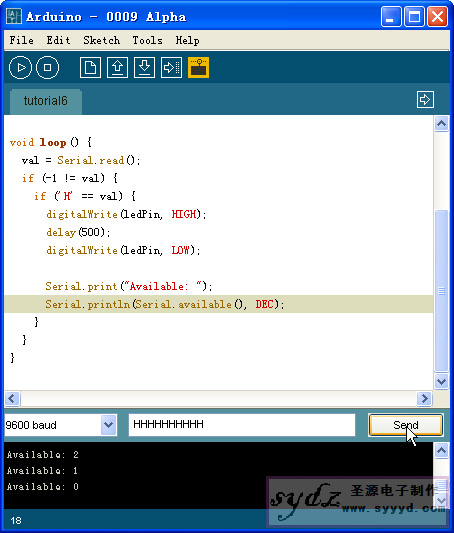Maximize the Arduino window
Image resolution: width=454 pixels, height=533 pixels.
[414, 16]
